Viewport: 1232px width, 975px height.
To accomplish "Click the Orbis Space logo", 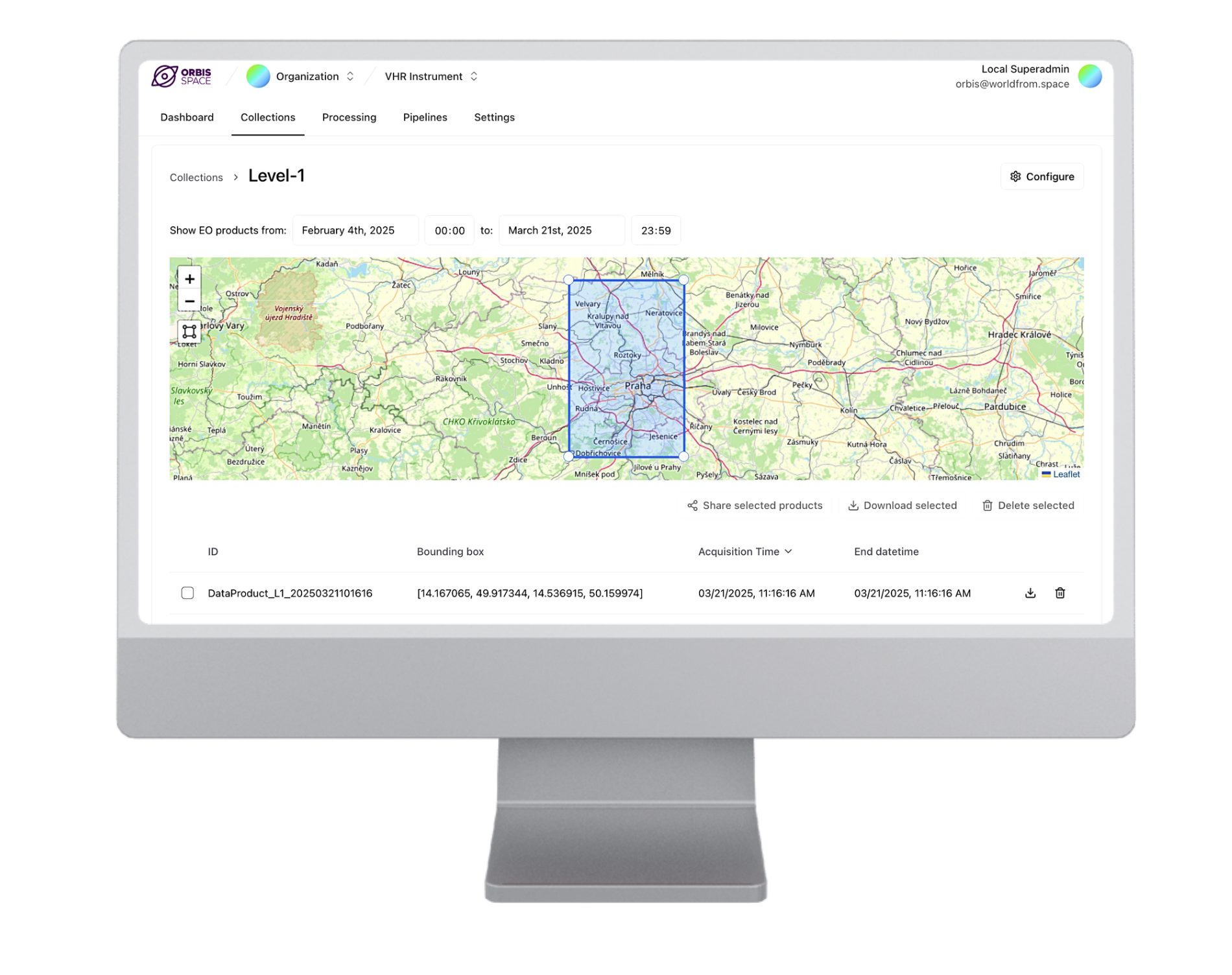I will tap(181, 76).
